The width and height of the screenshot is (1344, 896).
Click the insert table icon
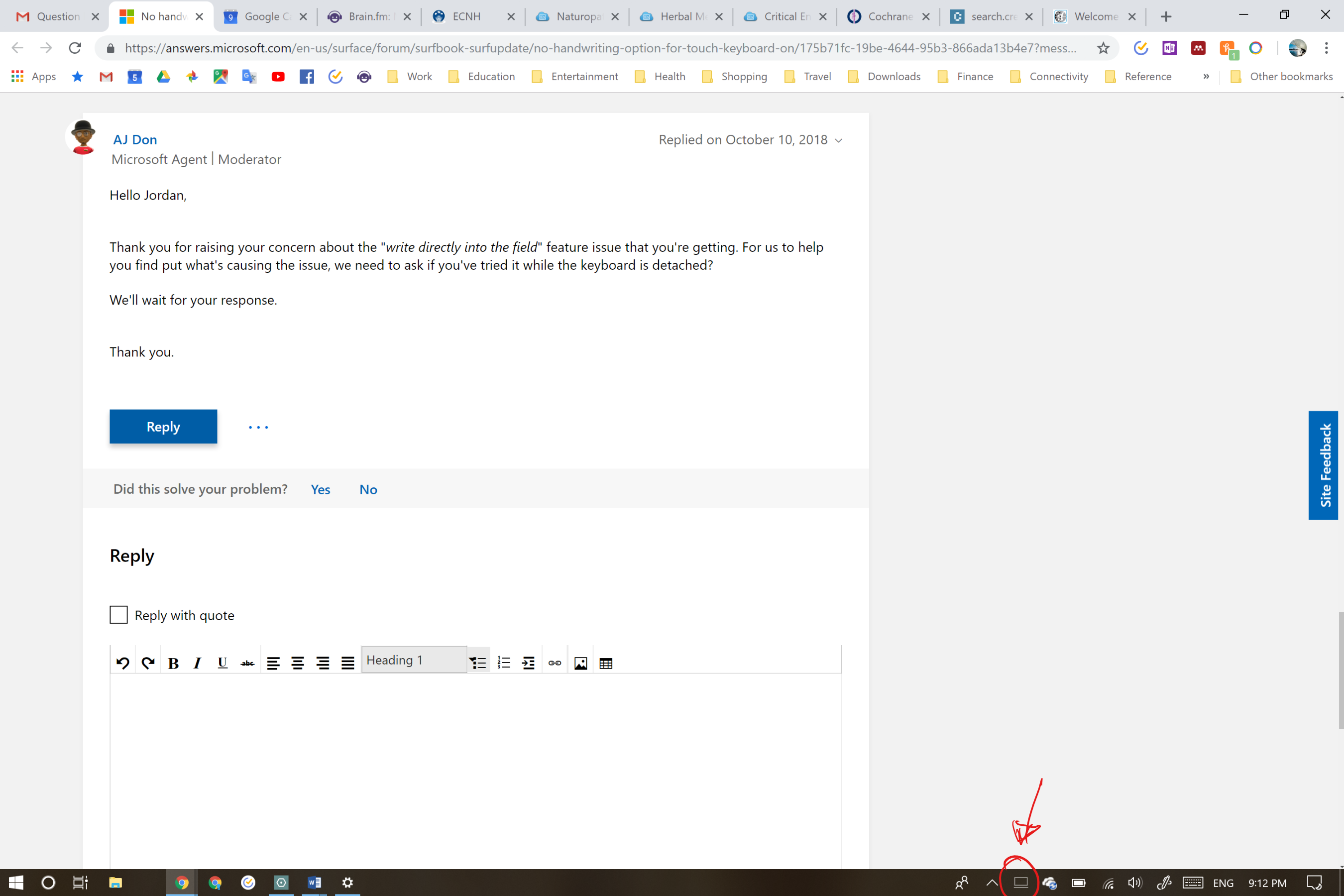point(606,663)
